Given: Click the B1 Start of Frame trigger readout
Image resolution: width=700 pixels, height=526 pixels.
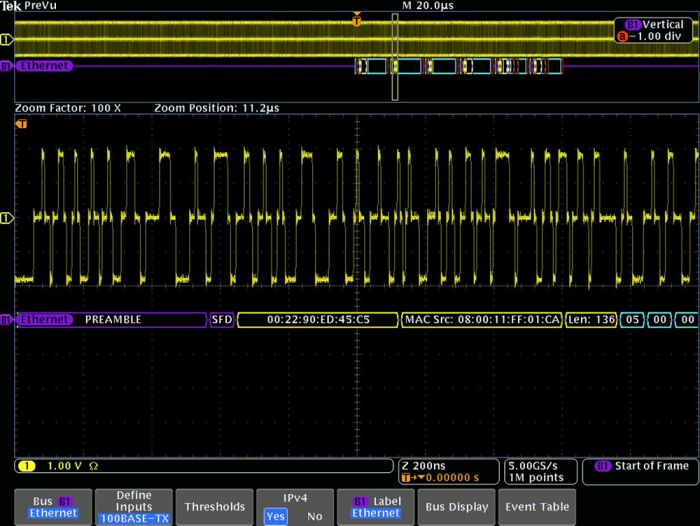Looking at the screenshot, I should pyautogui.click(x=638, y=466).
